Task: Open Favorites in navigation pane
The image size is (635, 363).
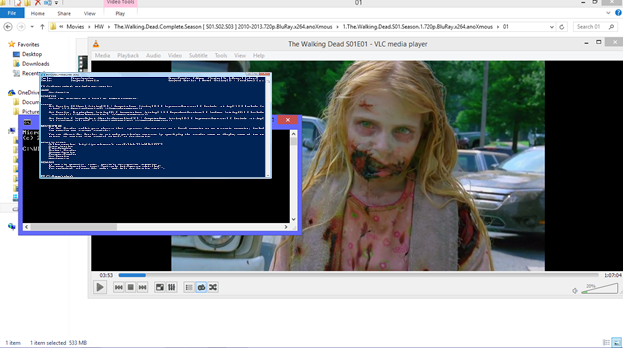Action: coord(28,44)
